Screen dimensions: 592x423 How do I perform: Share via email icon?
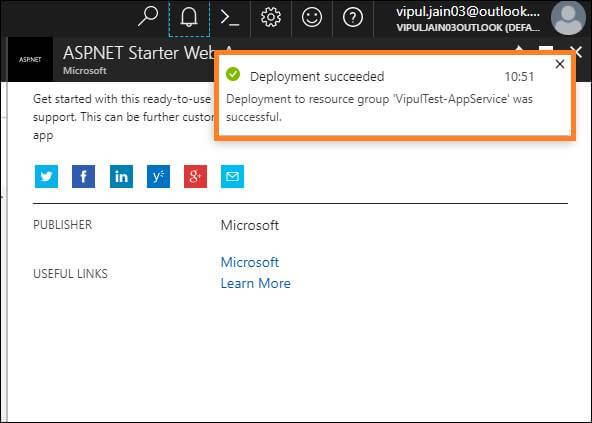[232, 176]
